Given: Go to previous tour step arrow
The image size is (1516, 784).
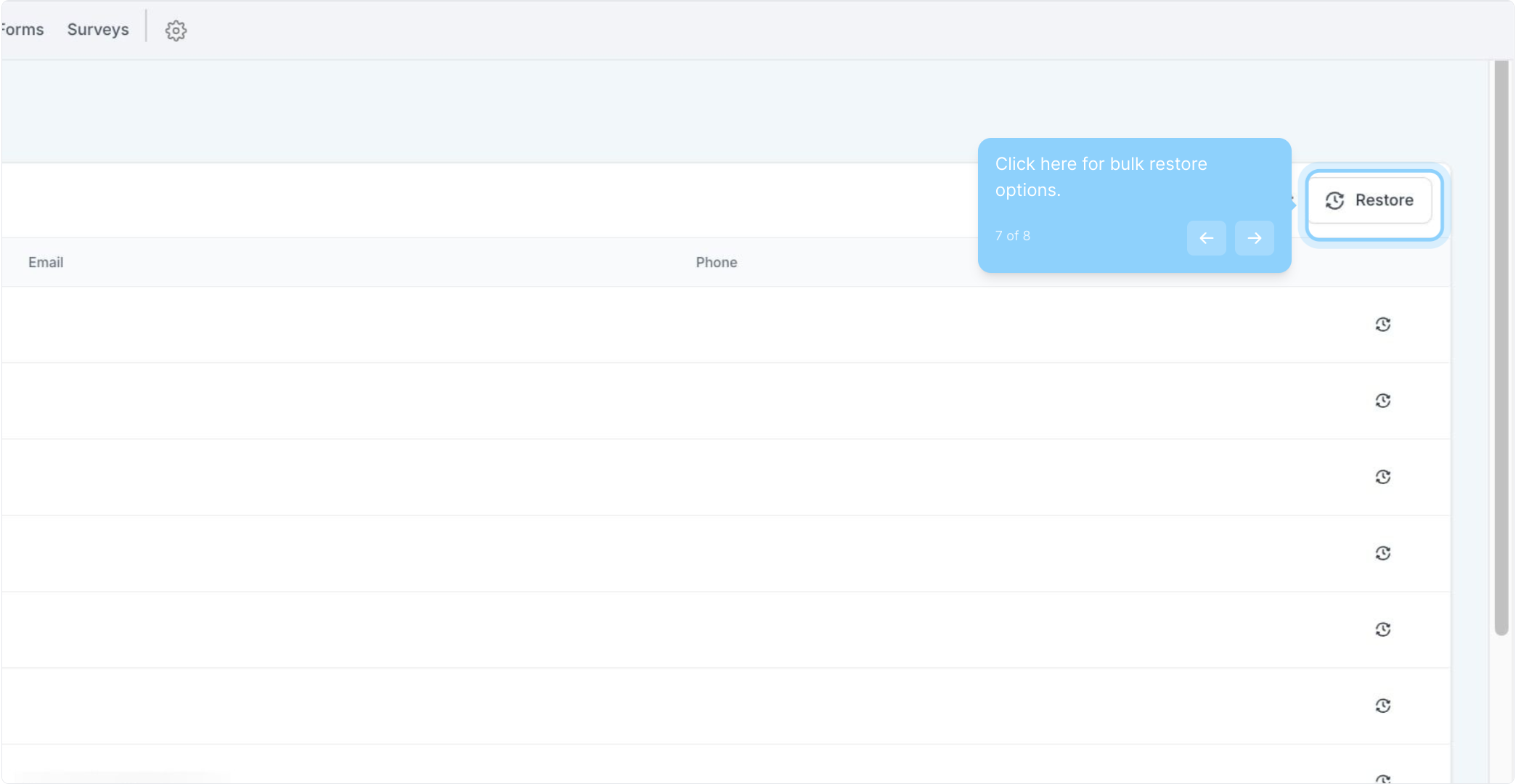Looking at the screenshot, I should pyautogui.click(x=1206, y=238).
